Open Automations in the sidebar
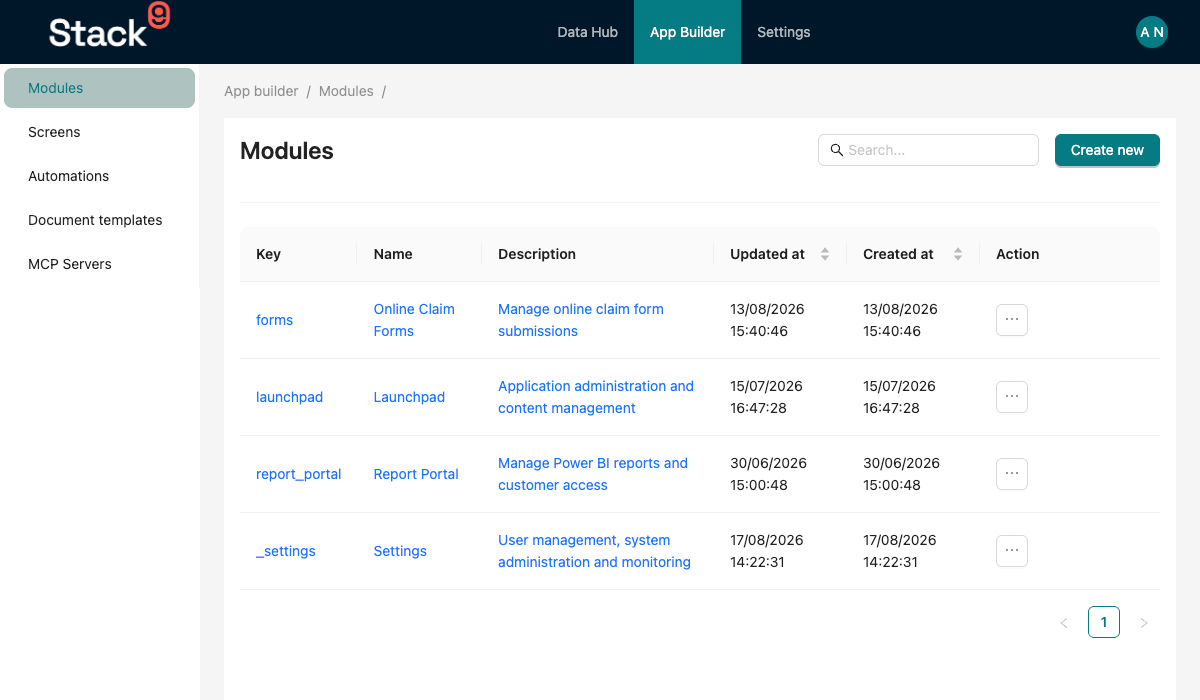Screen dimensions: 1200x700 click(99, 176)
